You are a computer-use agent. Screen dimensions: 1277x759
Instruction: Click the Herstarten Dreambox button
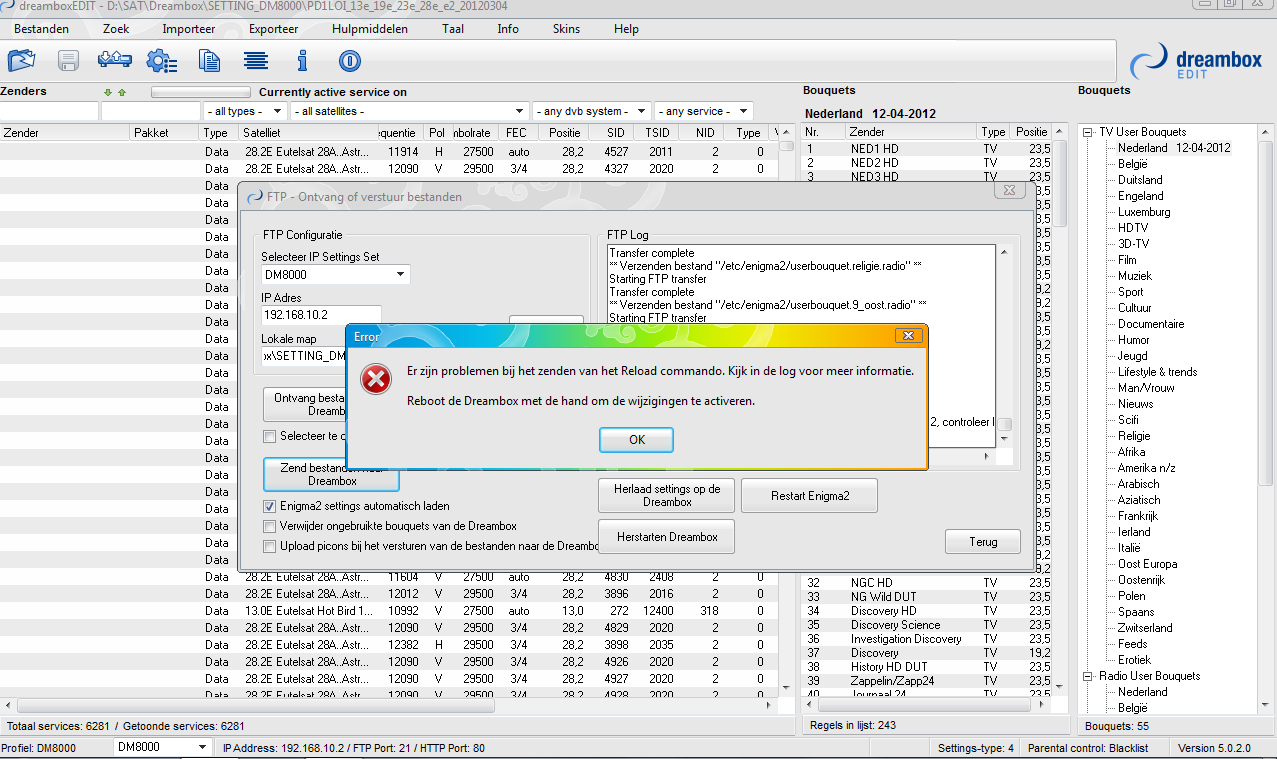pyautogui.click(x=667, y=537)
